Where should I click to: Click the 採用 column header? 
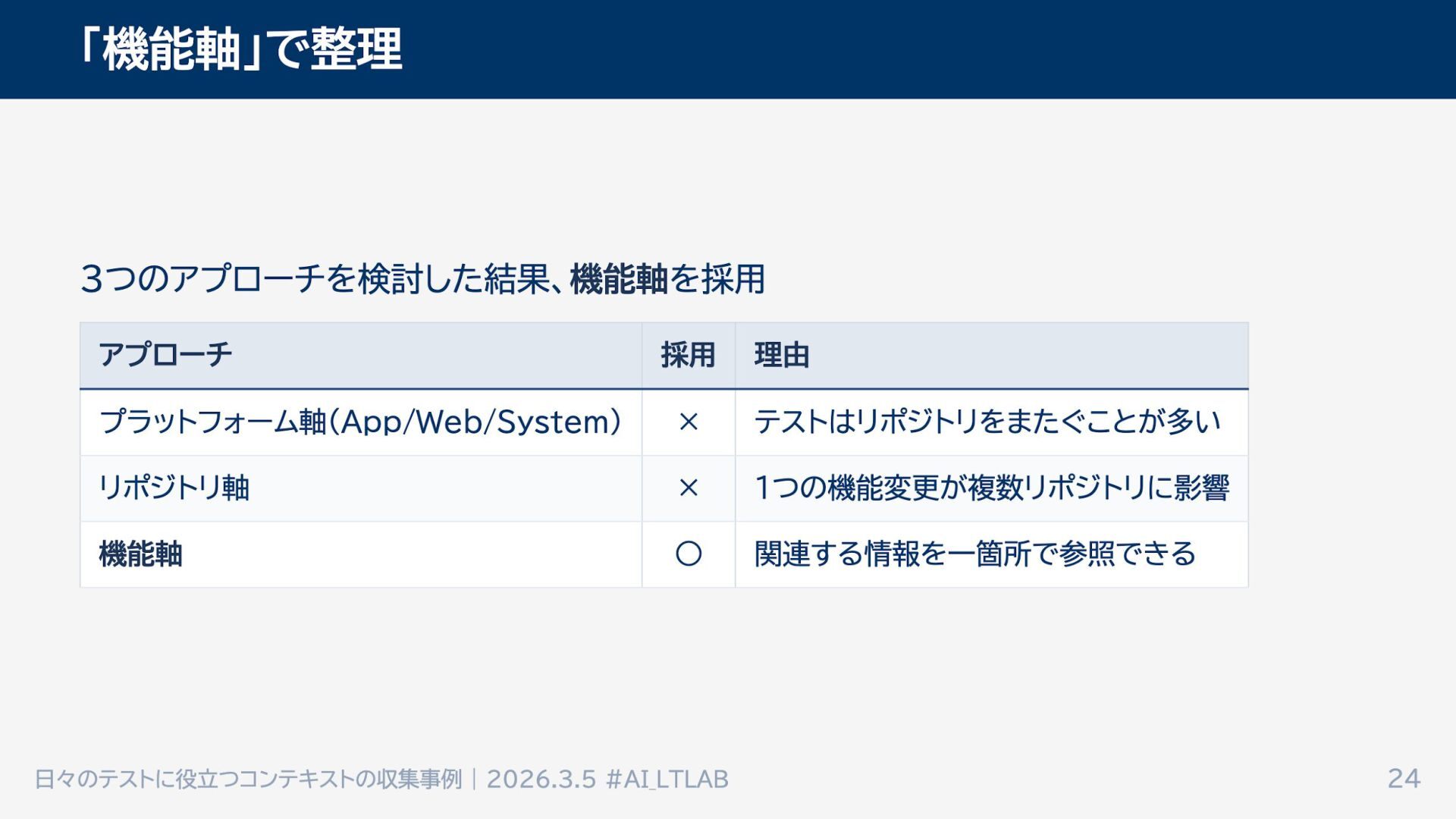[x=688, y=355]
